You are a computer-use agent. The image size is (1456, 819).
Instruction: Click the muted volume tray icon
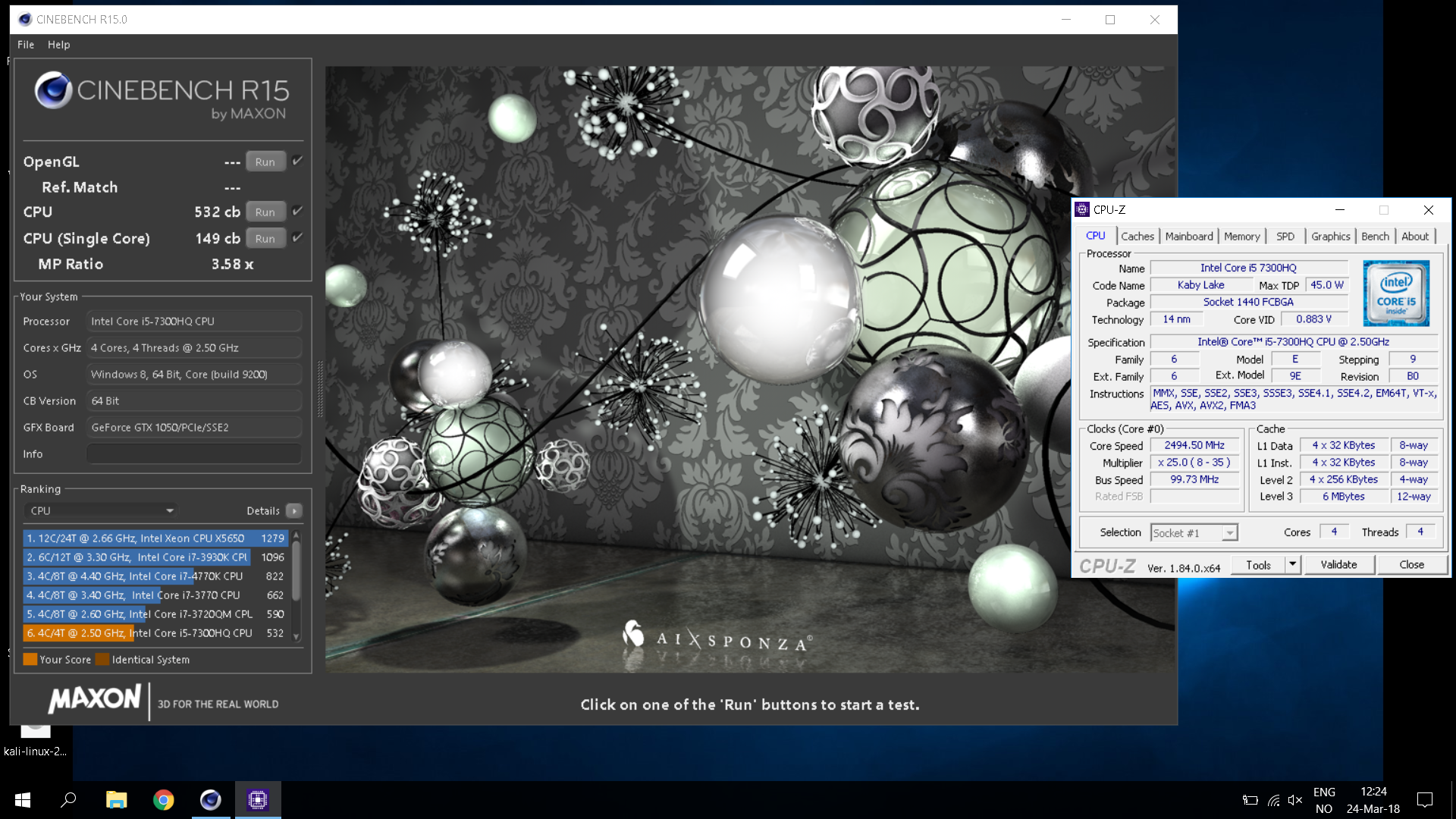click(1295, 800)
